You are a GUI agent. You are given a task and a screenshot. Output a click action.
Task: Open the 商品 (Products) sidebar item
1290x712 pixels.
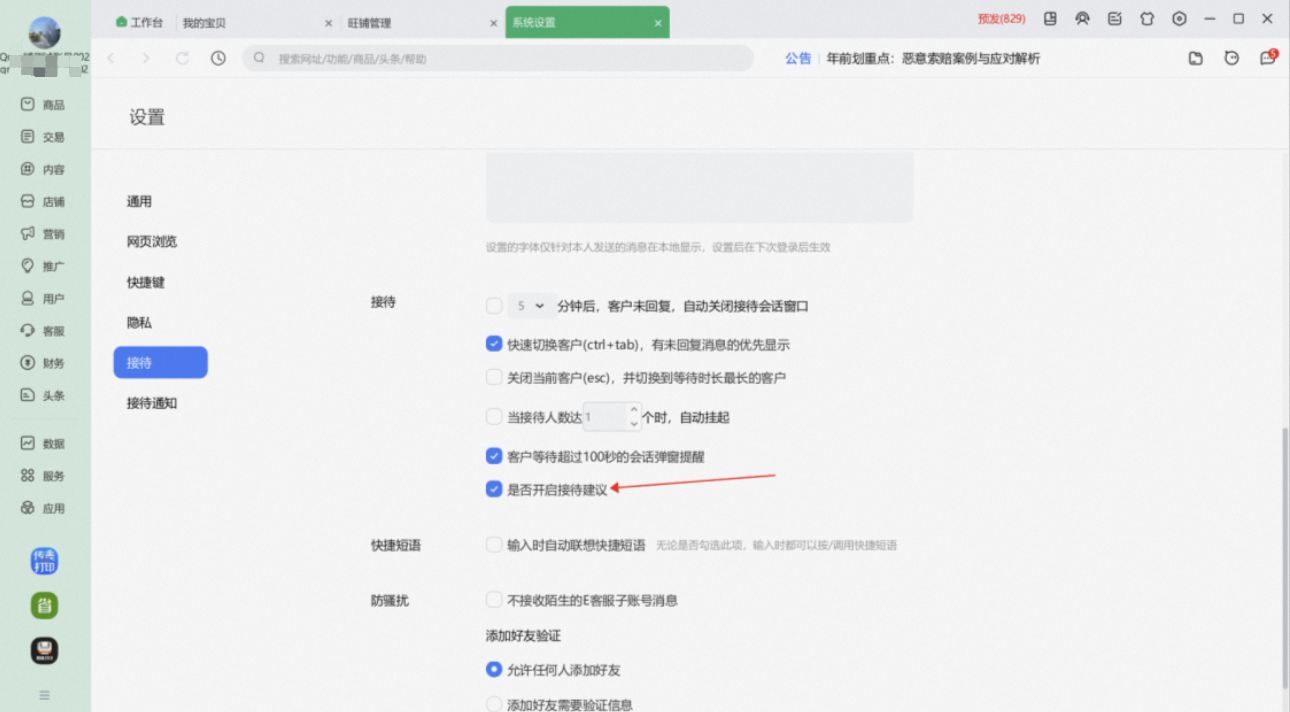tap(43, 105)
